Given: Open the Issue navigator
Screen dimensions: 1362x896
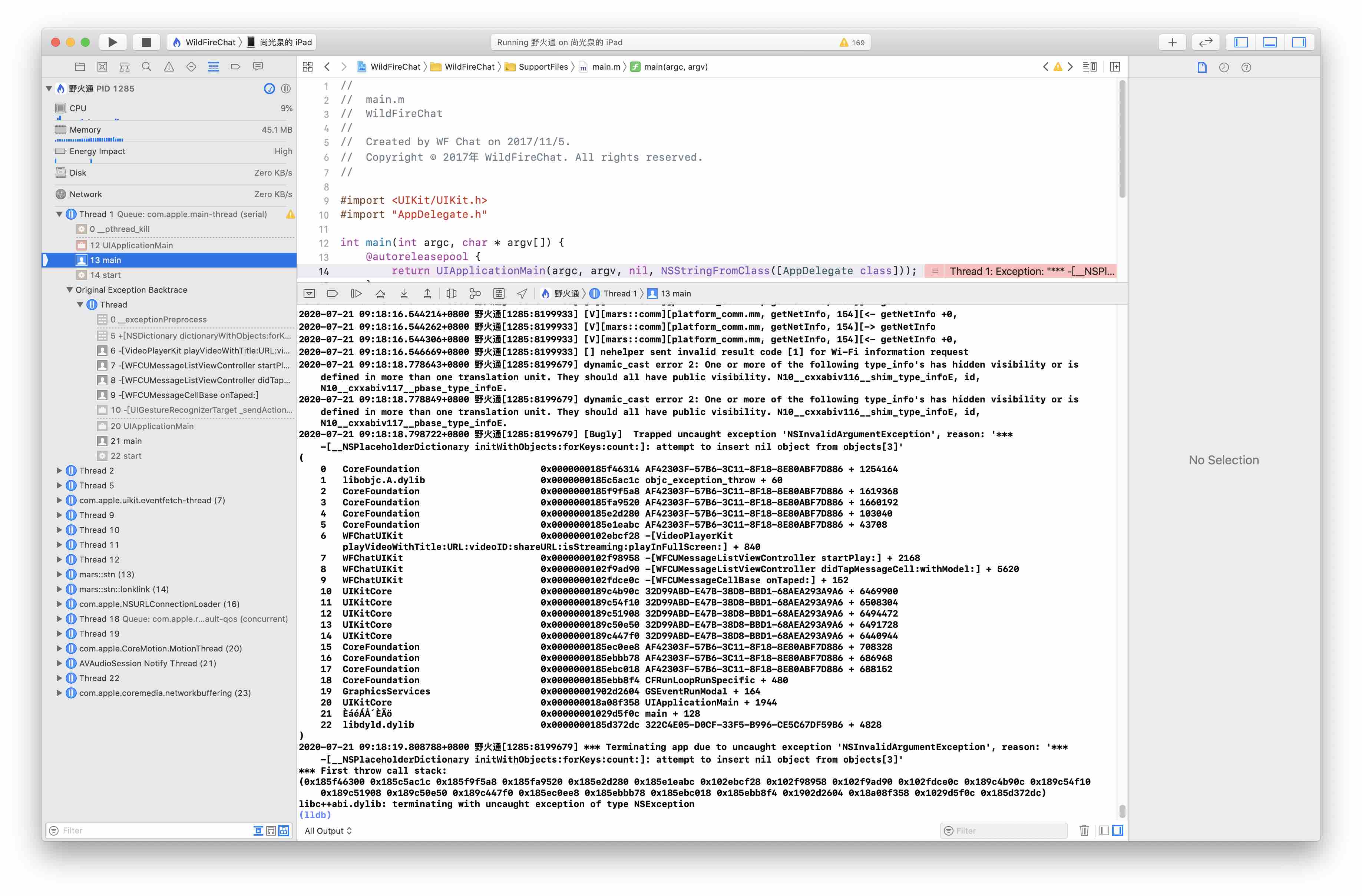Looking at the screenshot, I should (x=168, y=66).
